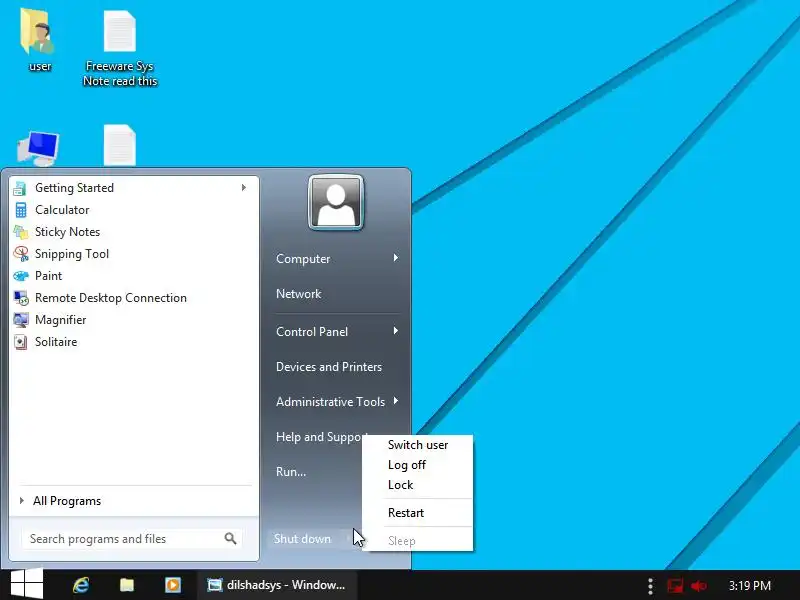Viewport: 800px width, 600px height.
Task: Expand Getting Started submenu arrow
Action: tap(244, 188)
